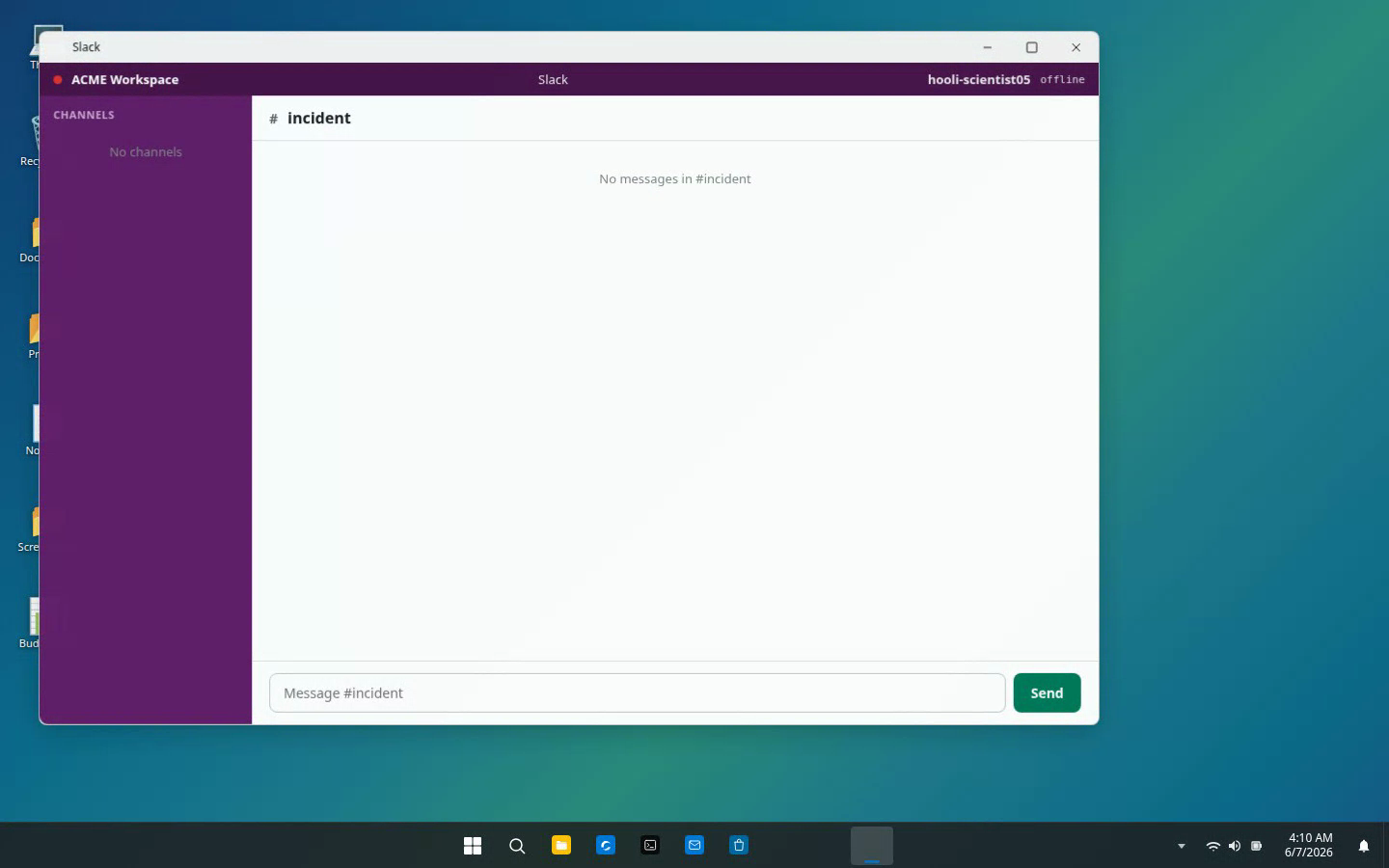Click the incident channel title

[319, 118]
